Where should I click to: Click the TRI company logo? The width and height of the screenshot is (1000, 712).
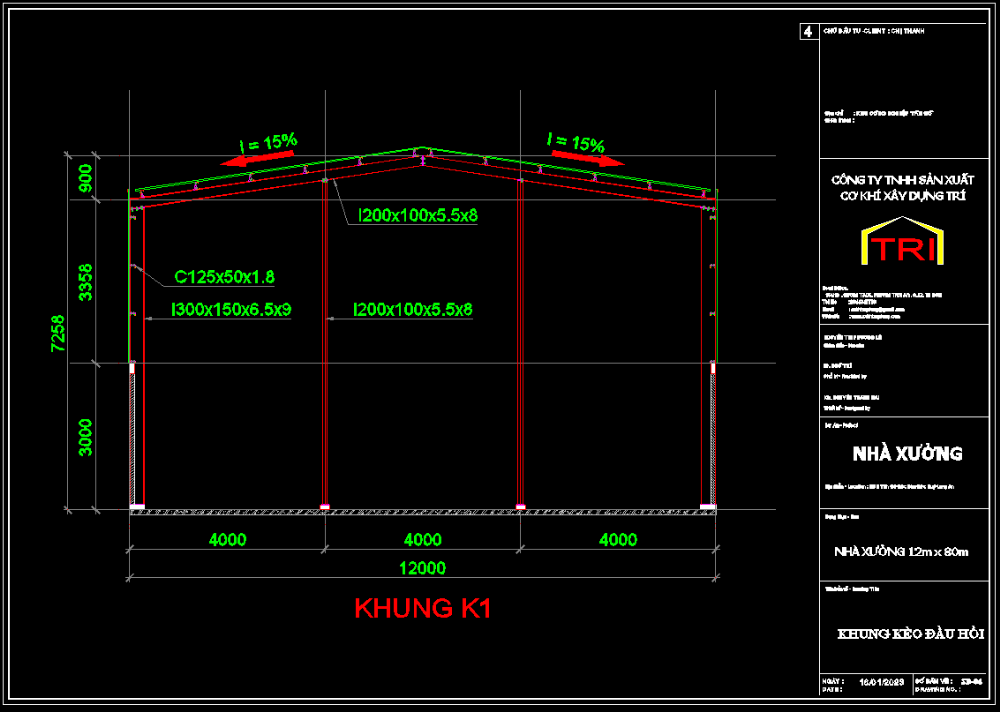(902, 241)
